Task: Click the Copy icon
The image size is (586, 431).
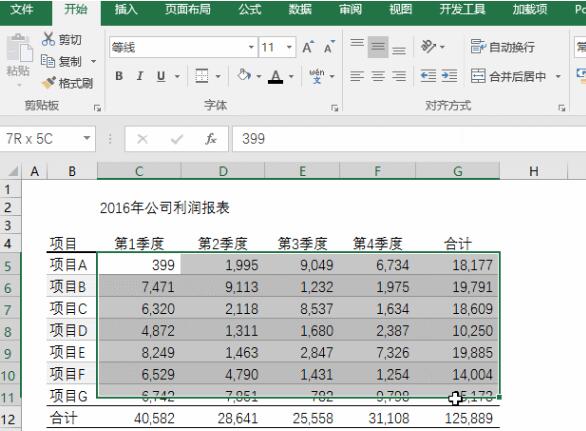Action: pos(47,61)
